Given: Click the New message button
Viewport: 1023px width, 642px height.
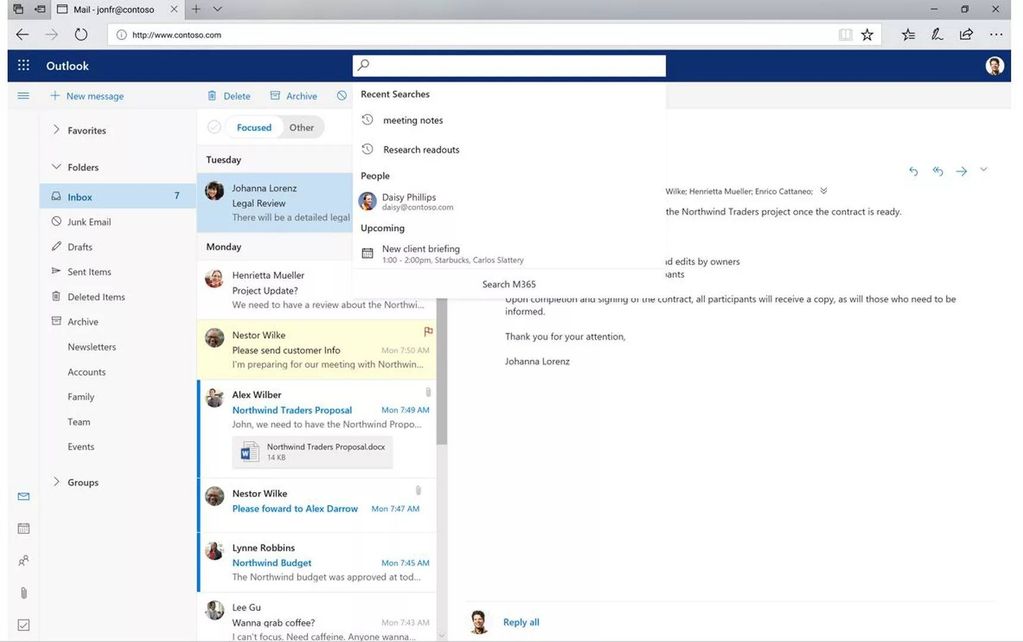Looking at the screenshot, I should point(87,96).
